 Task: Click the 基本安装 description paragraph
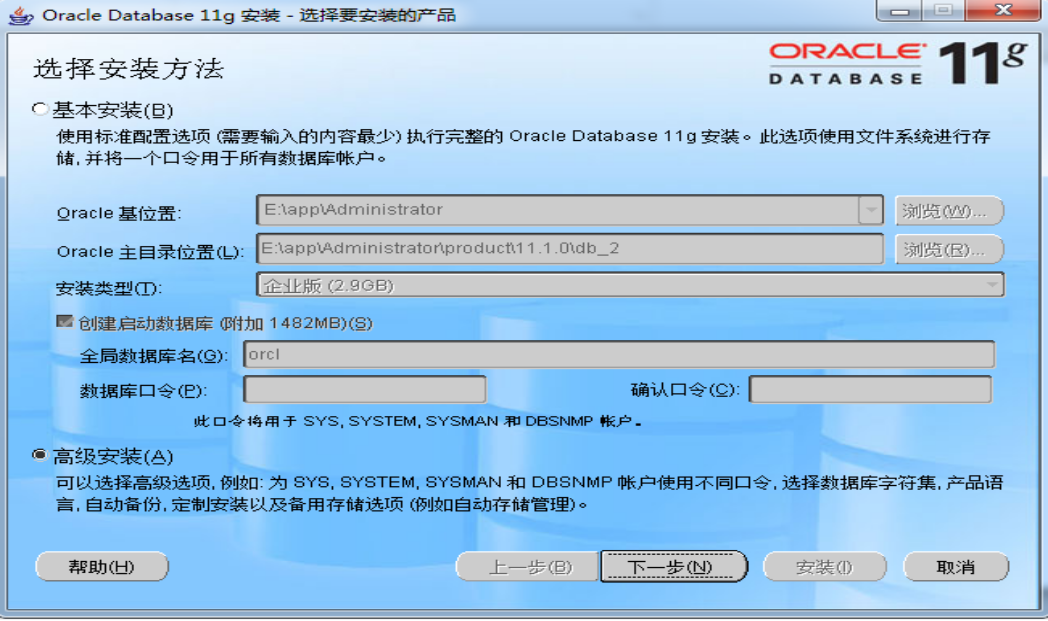click(523, 147)
